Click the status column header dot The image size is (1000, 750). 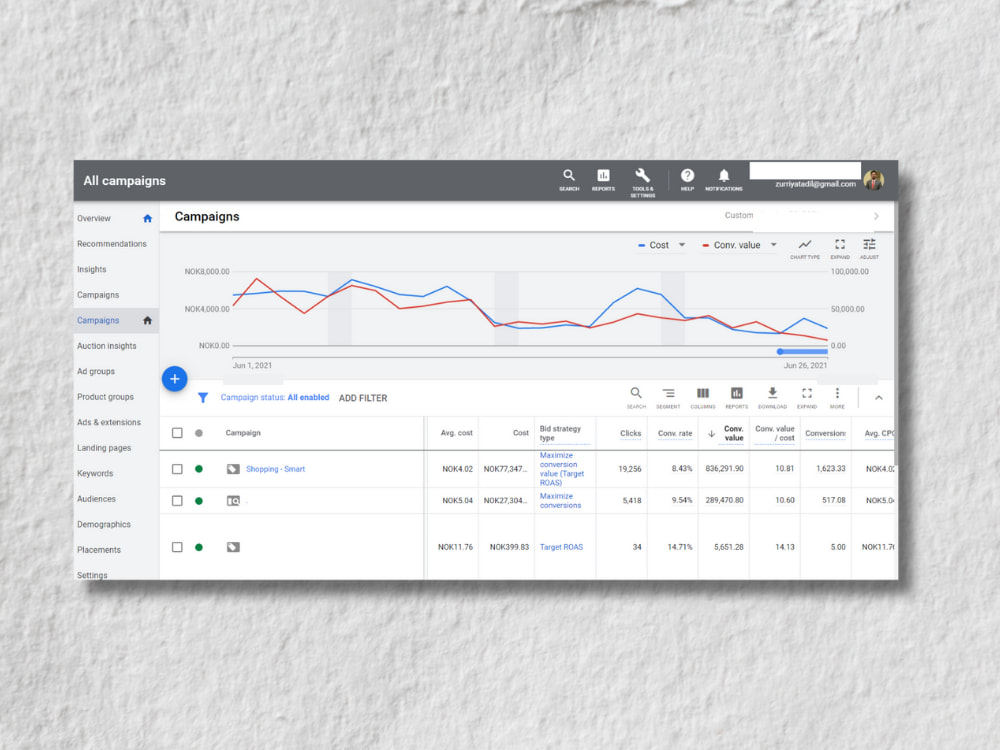[199, 433]
